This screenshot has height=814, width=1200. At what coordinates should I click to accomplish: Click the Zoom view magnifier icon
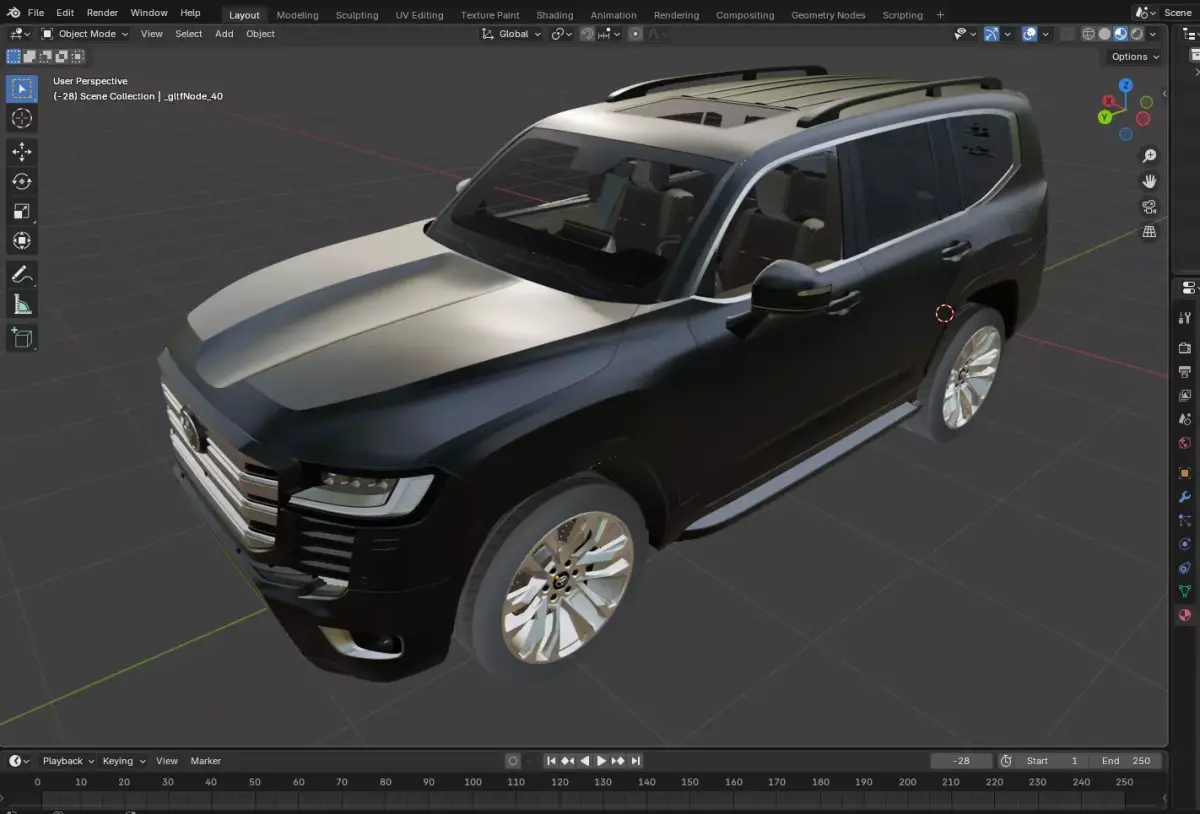(x=1149, y=156)
